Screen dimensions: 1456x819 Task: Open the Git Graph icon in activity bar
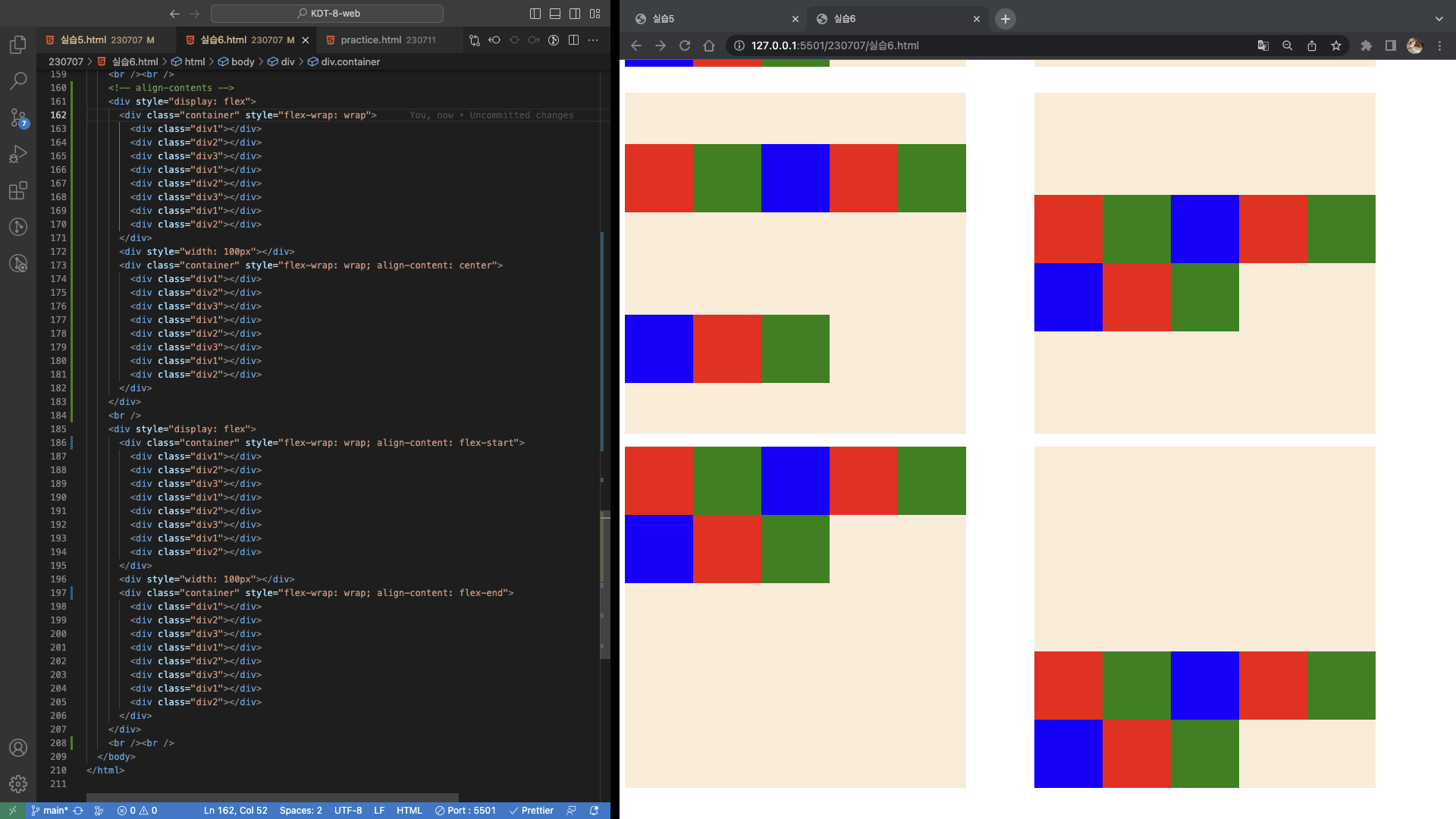18,227
